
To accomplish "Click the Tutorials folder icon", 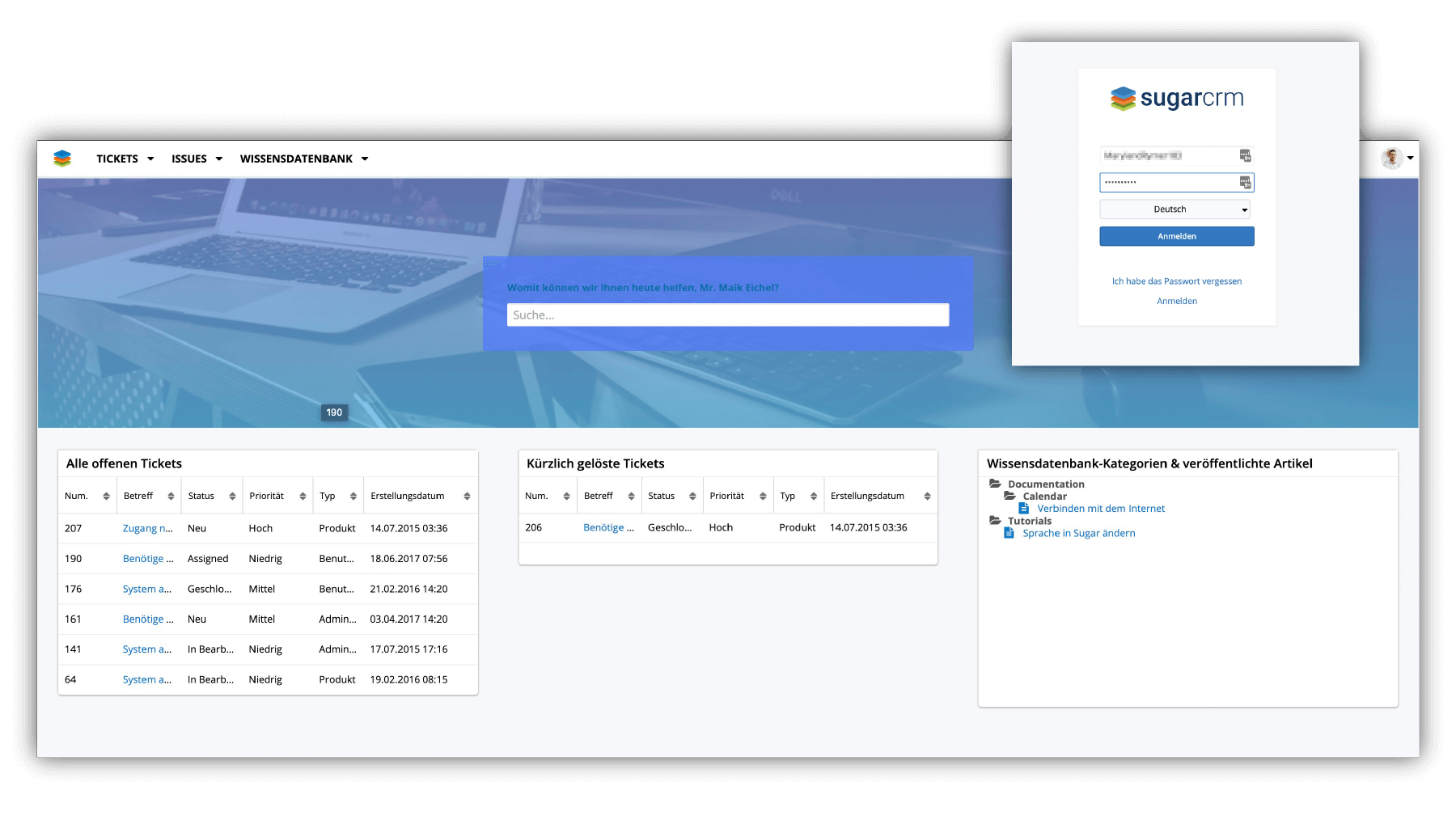I will point(995,521).
